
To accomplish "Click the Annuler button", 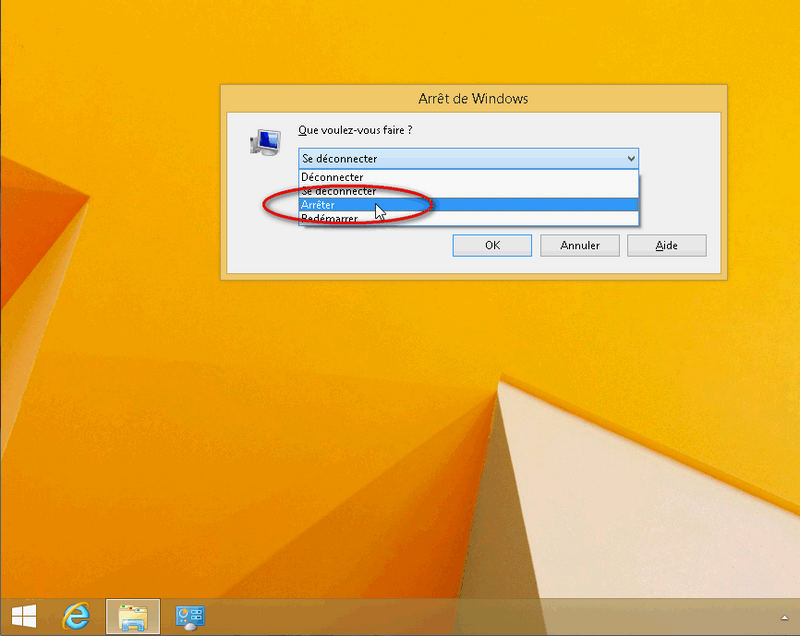I will 580,245.
